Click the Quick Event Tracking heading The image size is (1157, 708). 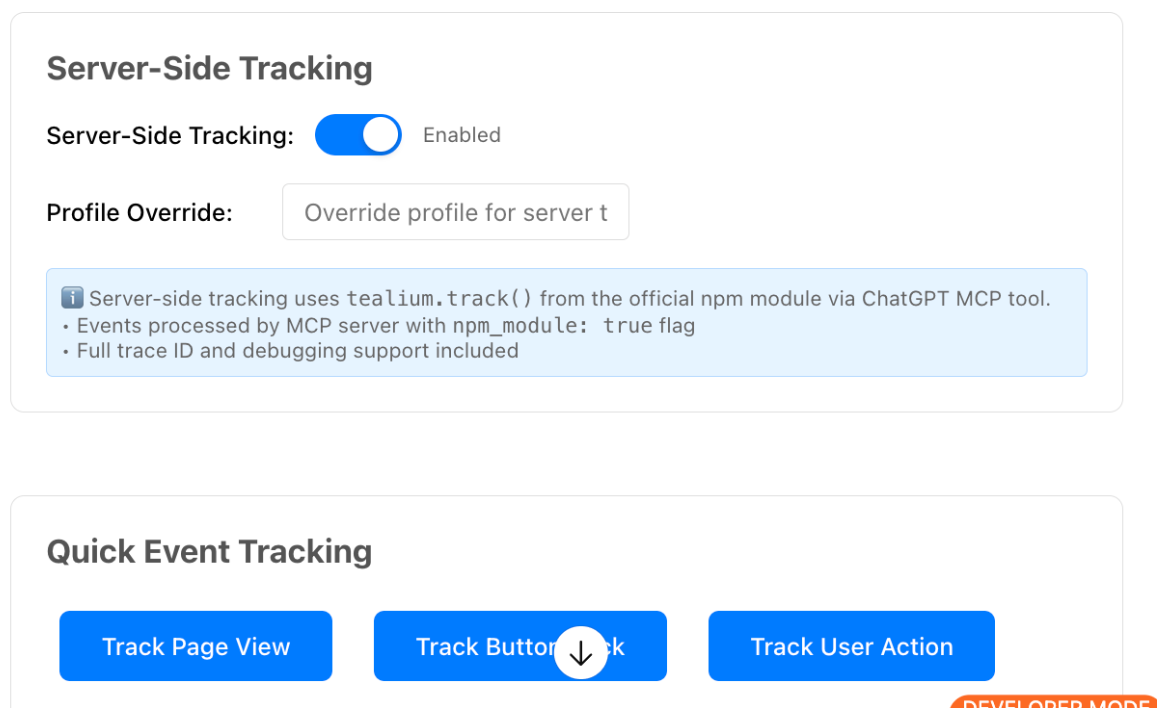[x=209, y=551]
